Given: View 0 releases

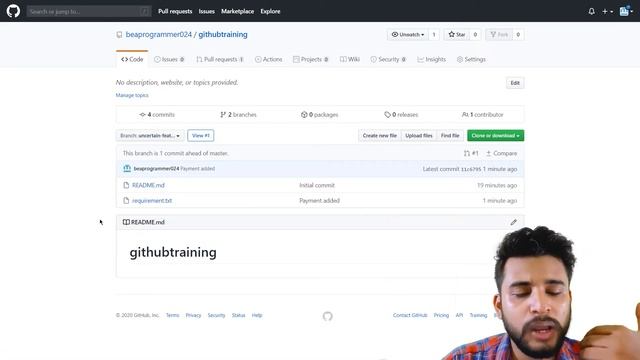Looking at the screenshot, I should [x=401, y=115].
